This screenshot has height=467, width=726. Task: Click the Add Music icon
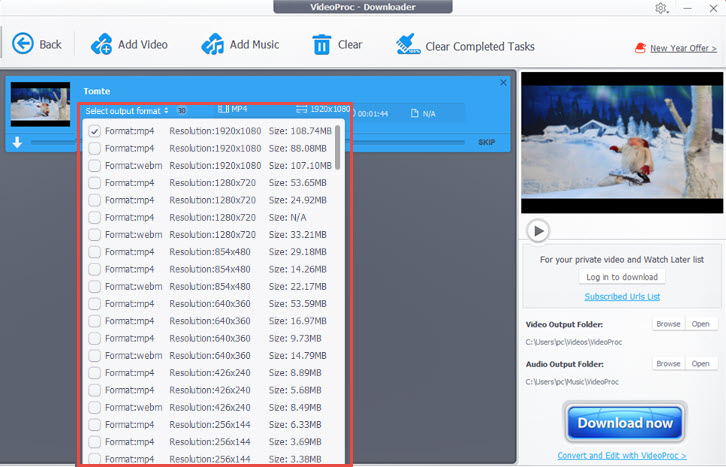pos(212,45)
